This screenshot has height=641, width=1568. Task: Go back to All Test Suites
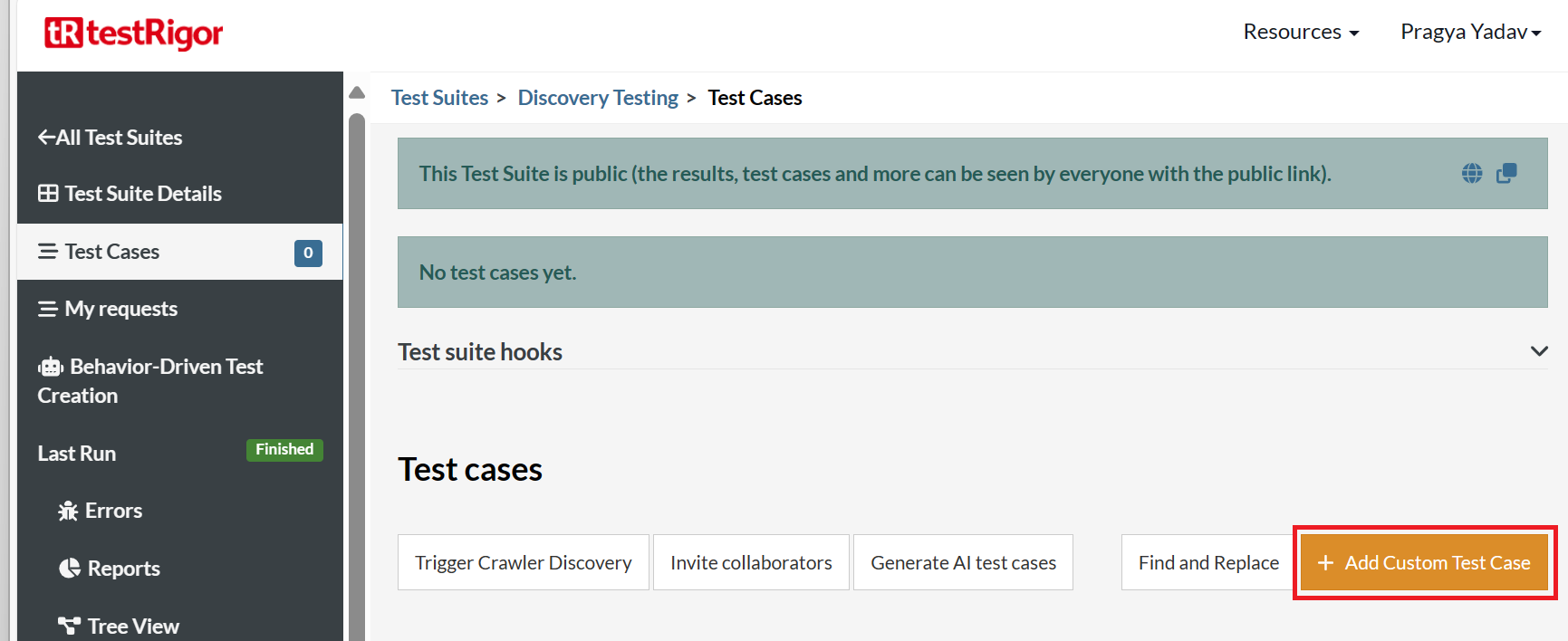(110, 138)
